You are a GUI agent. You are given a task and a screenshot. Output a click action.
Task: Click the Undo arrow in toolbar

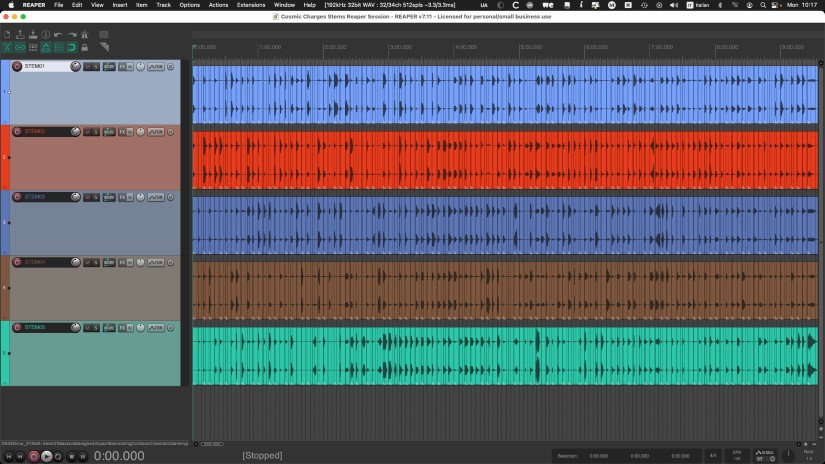coord(58,36)
